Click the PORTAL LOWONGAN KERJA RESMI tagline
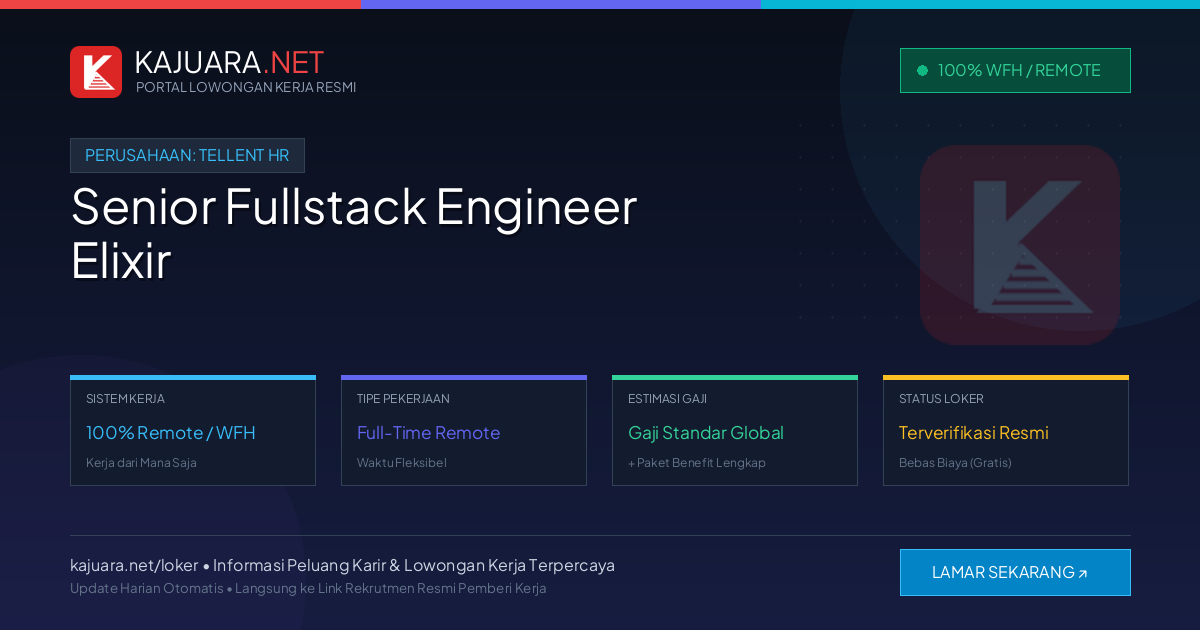This screenshot has width=1200, height=630. click(246, 87)
